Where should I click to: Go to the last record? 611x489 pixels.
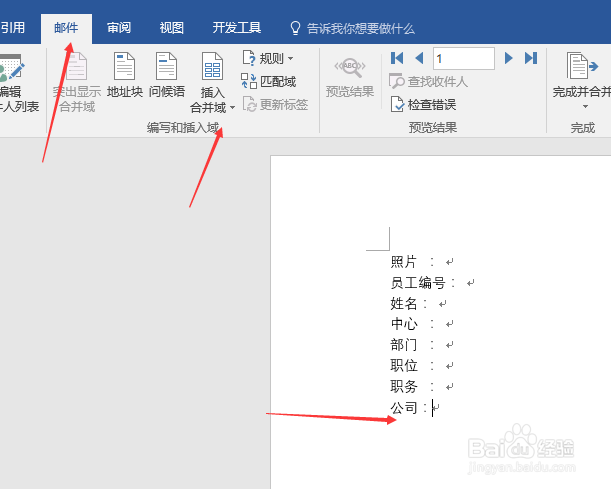(x=531, y=58)
